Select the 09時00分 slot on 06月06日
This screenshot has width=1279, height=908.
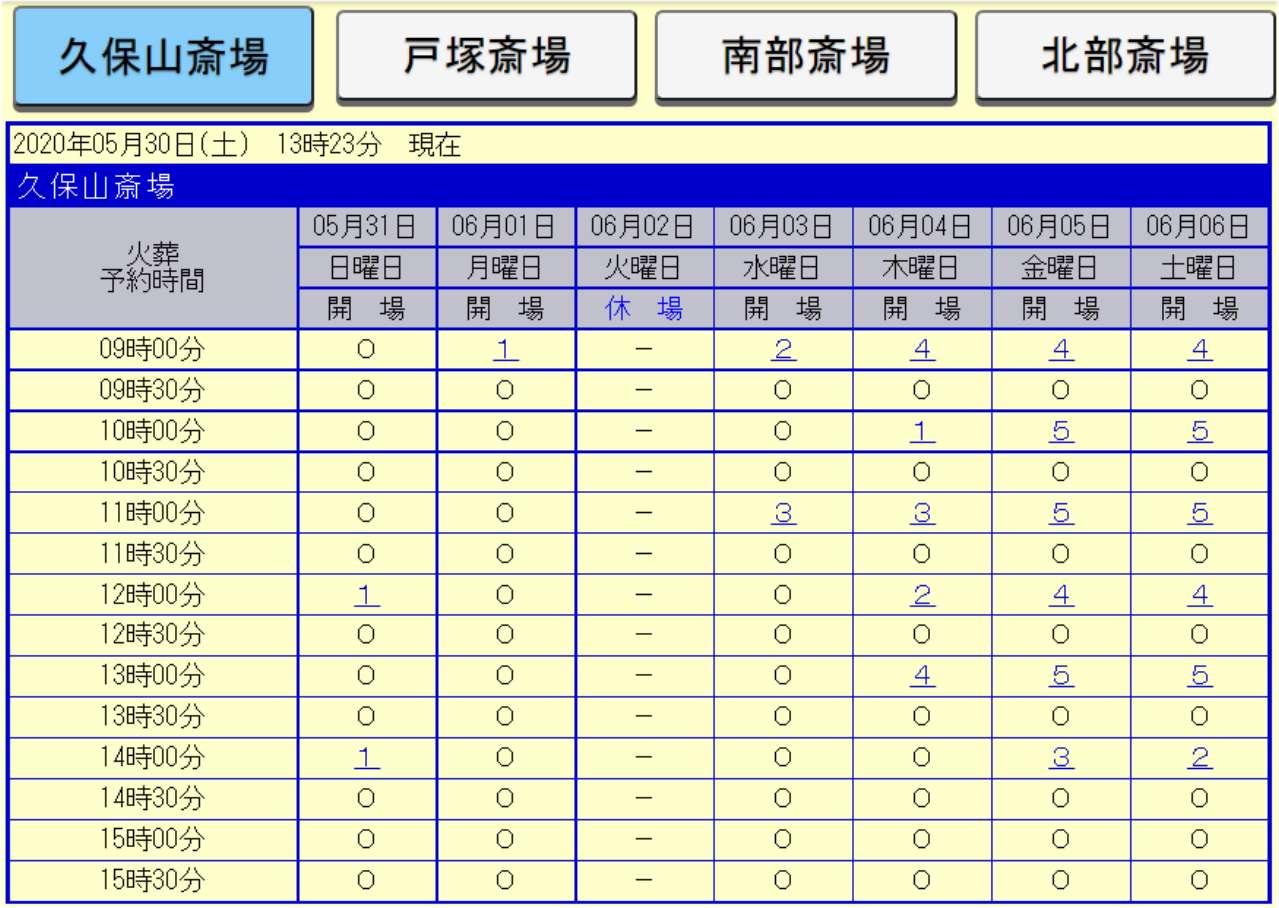tap(1200, 350)
